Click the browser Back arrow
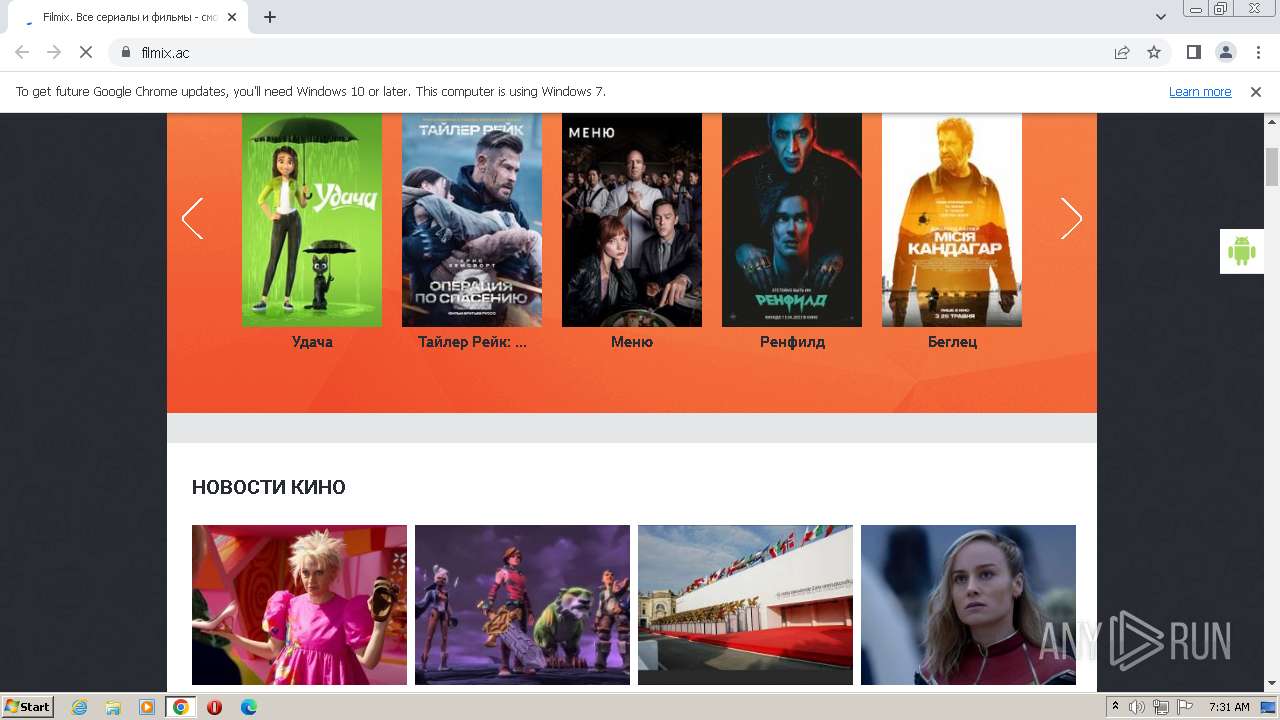This screenshot has height=720, width=1280. coord(22,52)
